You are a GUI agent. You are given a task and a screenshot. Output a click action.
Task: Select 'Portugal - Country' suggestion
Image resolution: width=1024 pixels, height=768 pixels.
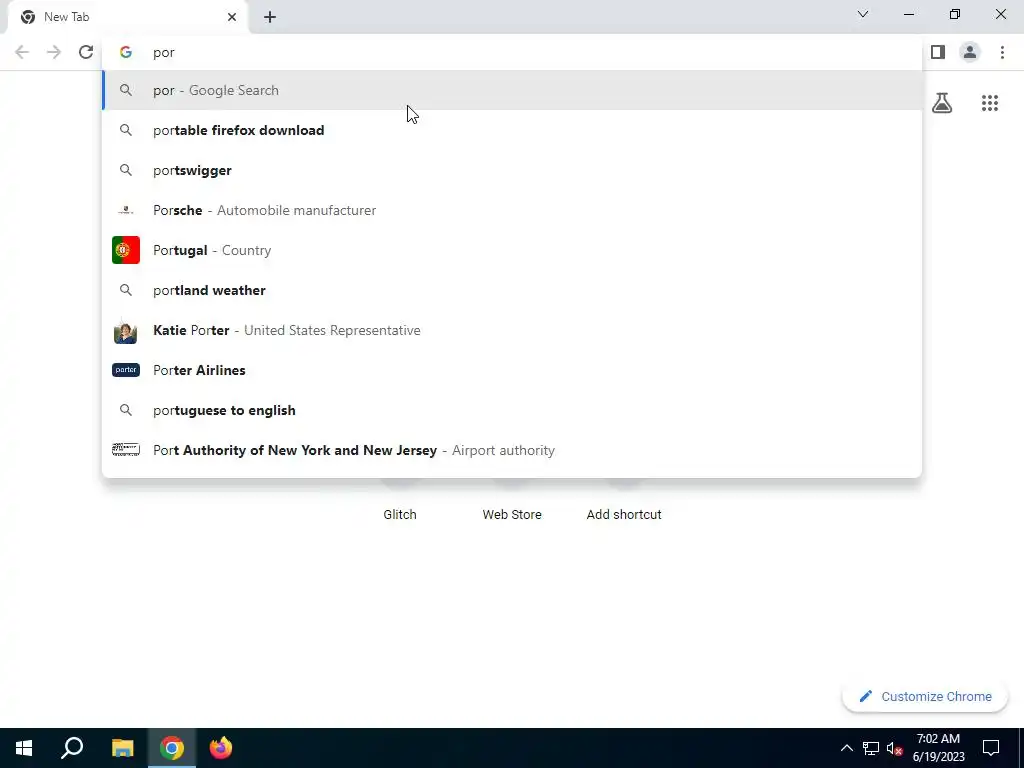click(x=512, y=250)
